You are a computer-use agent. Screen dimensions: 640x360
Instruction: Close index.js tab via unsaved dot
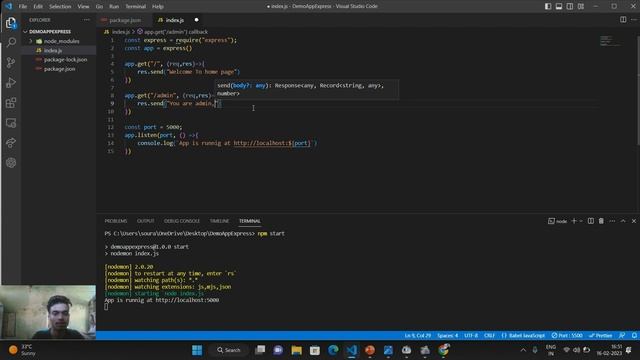coord(196,20)
